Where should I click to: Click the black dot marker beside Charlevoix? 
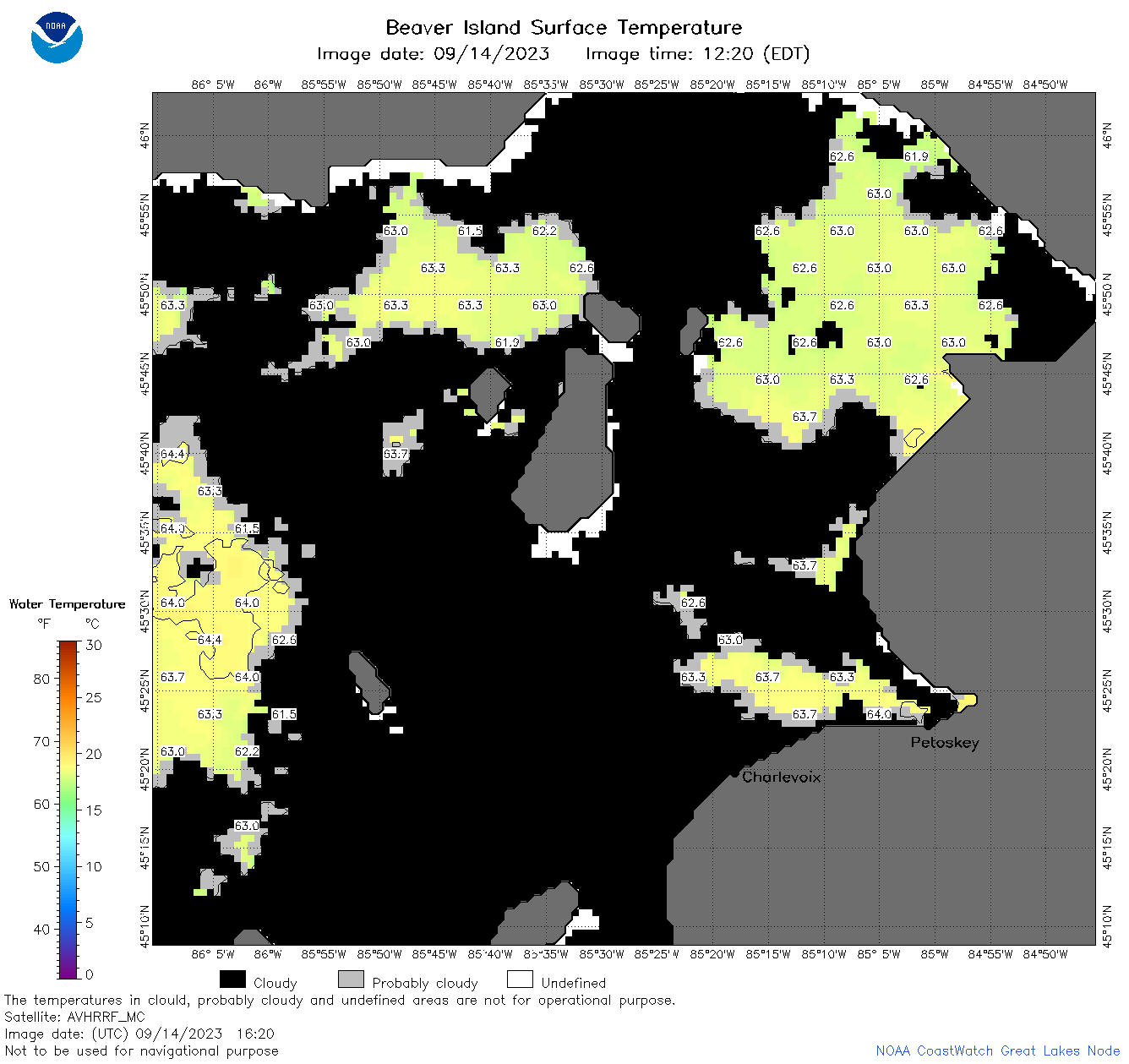[734, 773]
